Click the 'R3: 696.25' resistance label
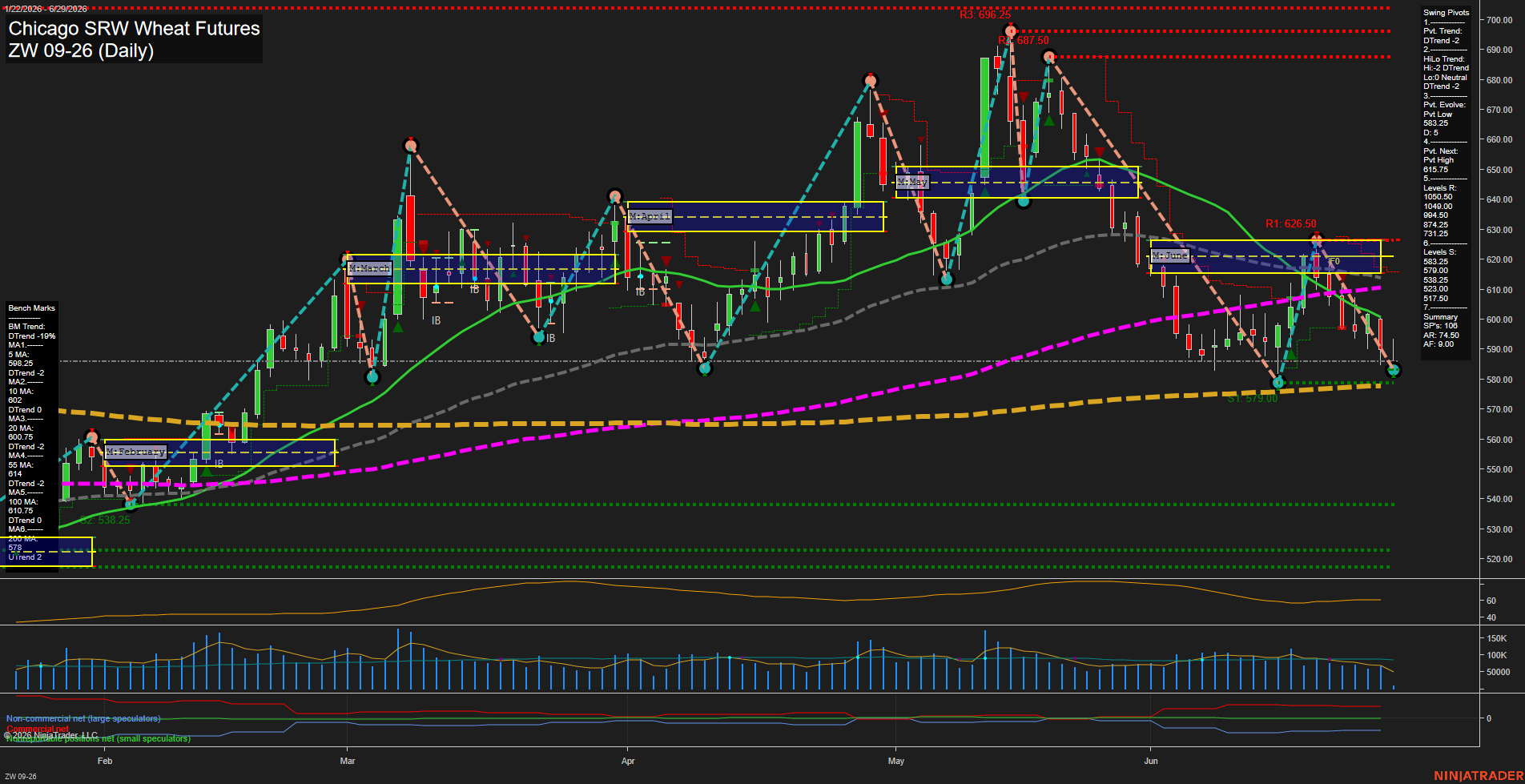Screen dimensions: 1525x784 click(985, 15)
